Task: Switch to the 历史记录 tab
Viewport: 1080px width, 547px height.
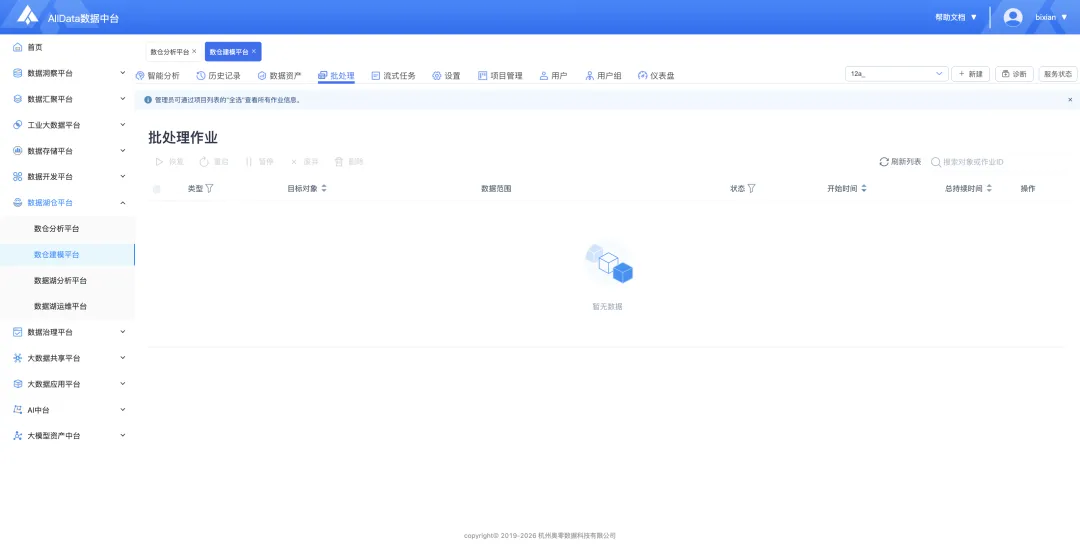Action: pos(218,76)
